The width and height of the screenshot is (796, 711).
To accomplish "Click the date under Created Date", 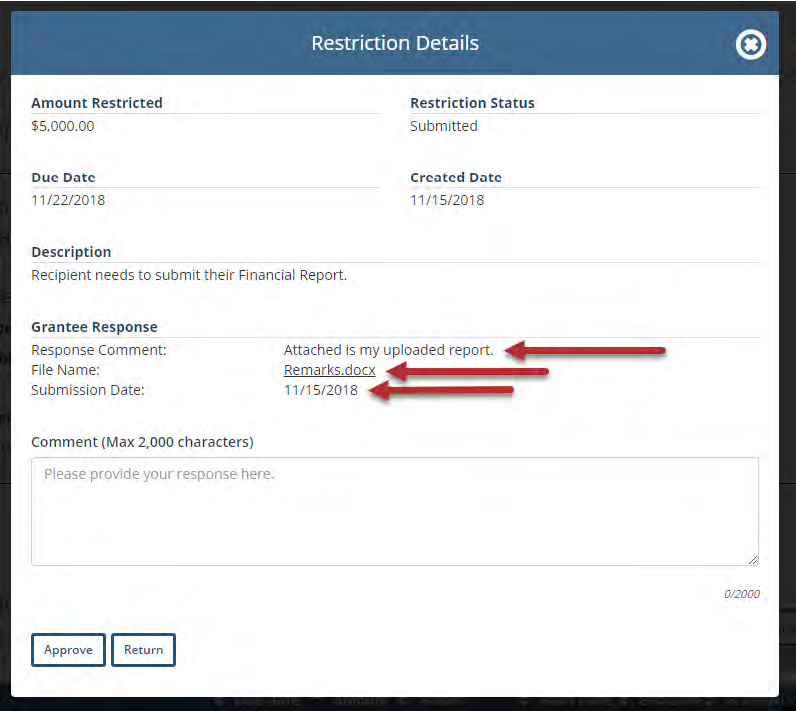I will (447, 200).
